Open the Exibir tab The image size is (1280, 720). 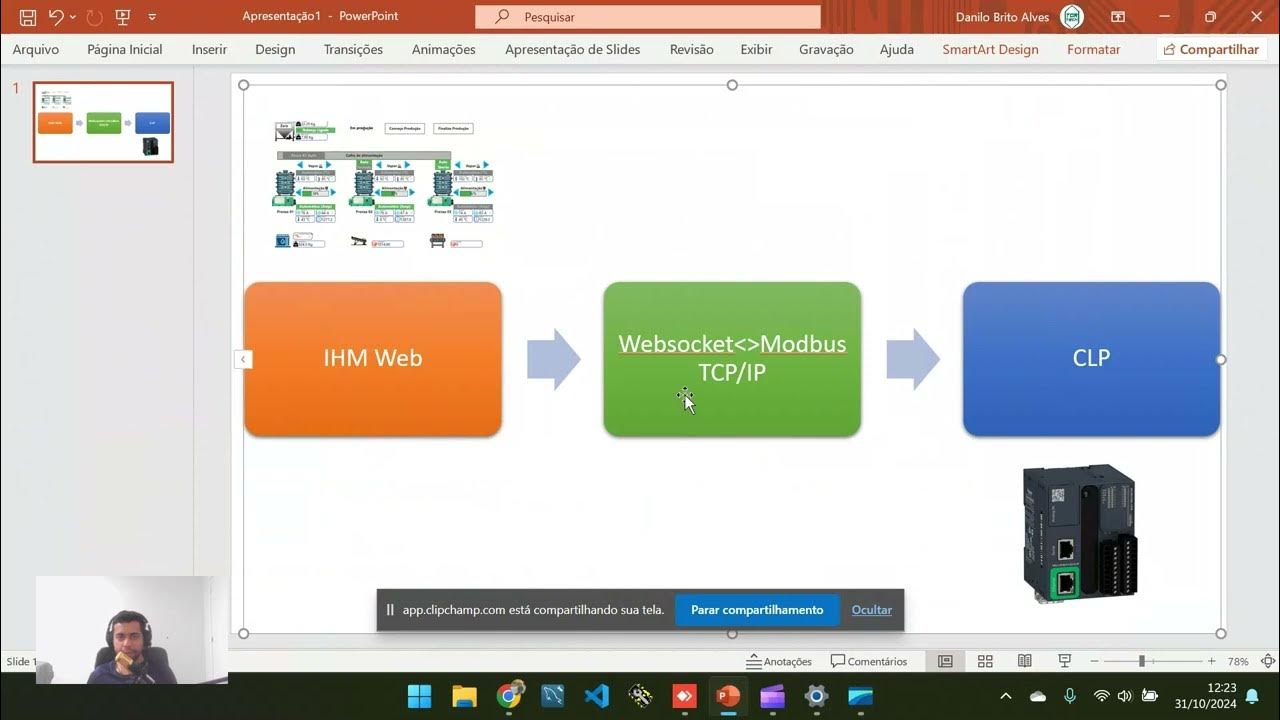point(756,49)
